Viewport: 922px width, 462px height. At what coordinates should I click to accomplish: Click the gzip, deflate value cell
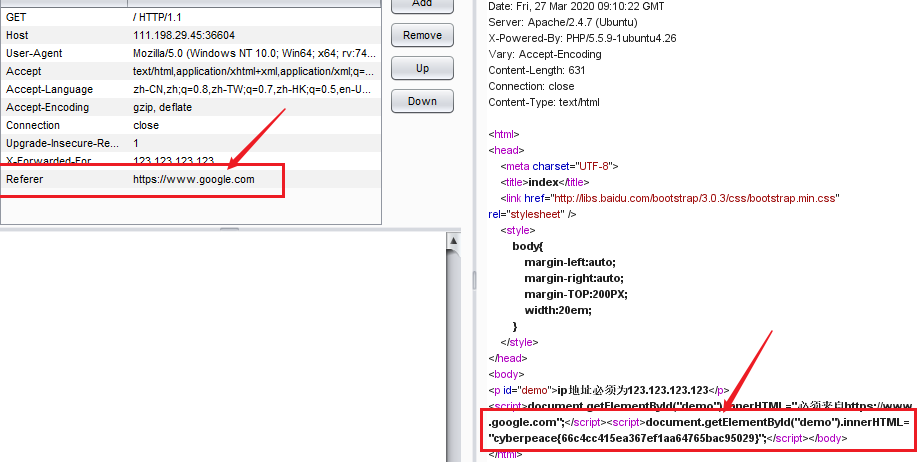click(162, 108)
